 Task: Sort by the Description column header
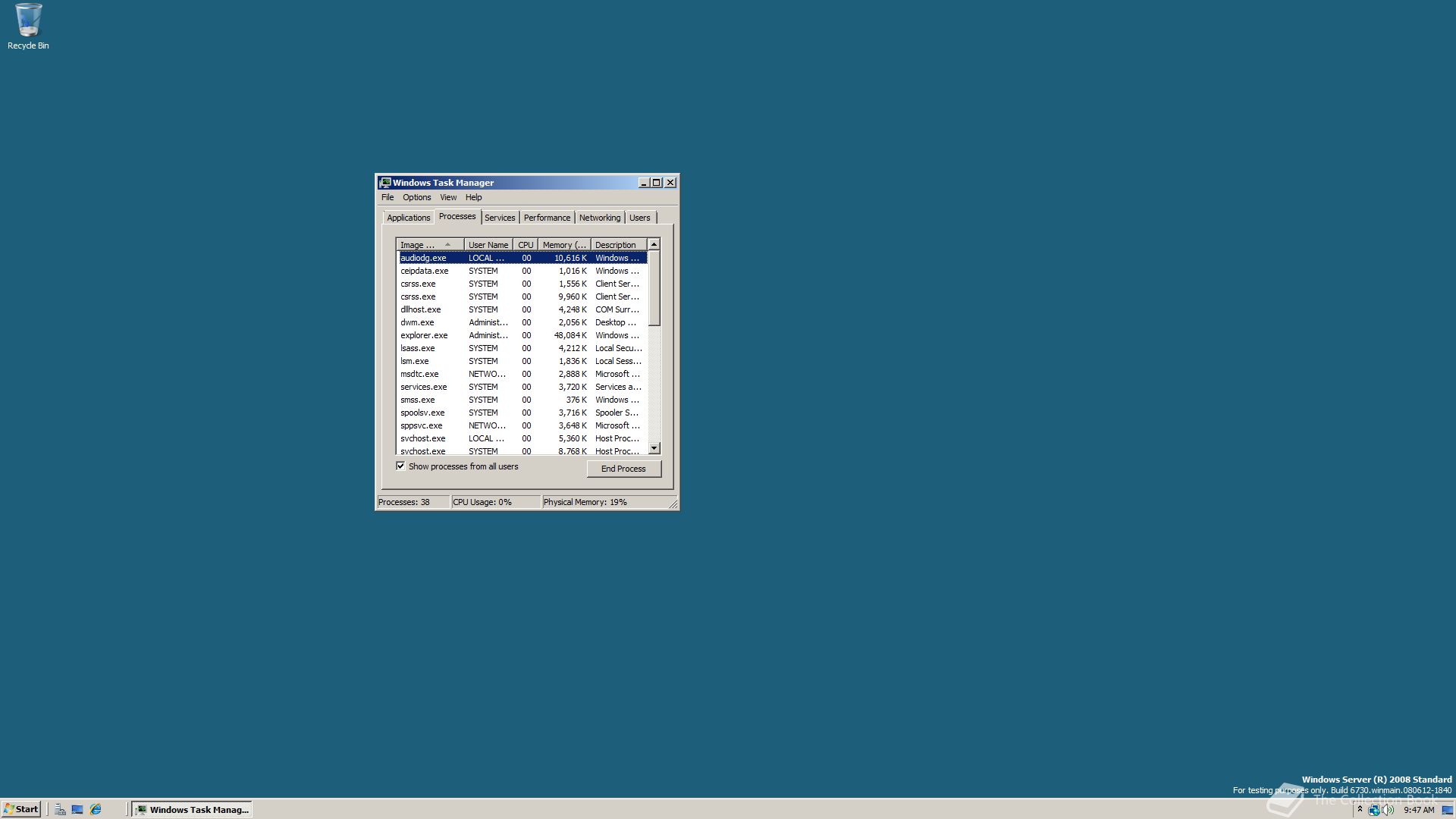tap(619, 245)
